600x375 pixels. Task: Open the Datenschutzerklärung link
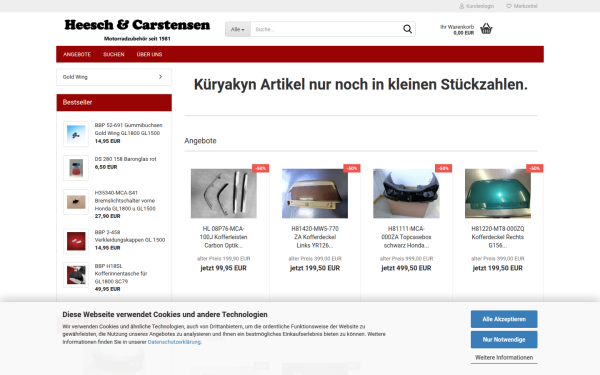[x=174, y=342]
